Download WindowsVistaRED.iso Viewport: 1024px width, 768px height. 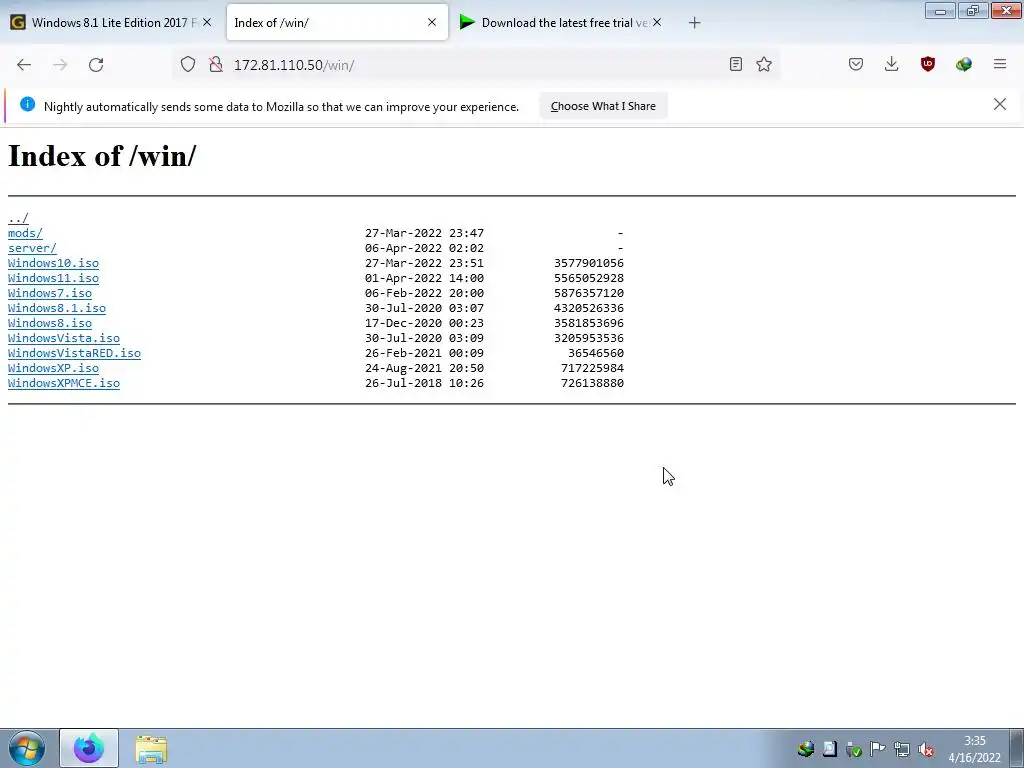(74, 353)
